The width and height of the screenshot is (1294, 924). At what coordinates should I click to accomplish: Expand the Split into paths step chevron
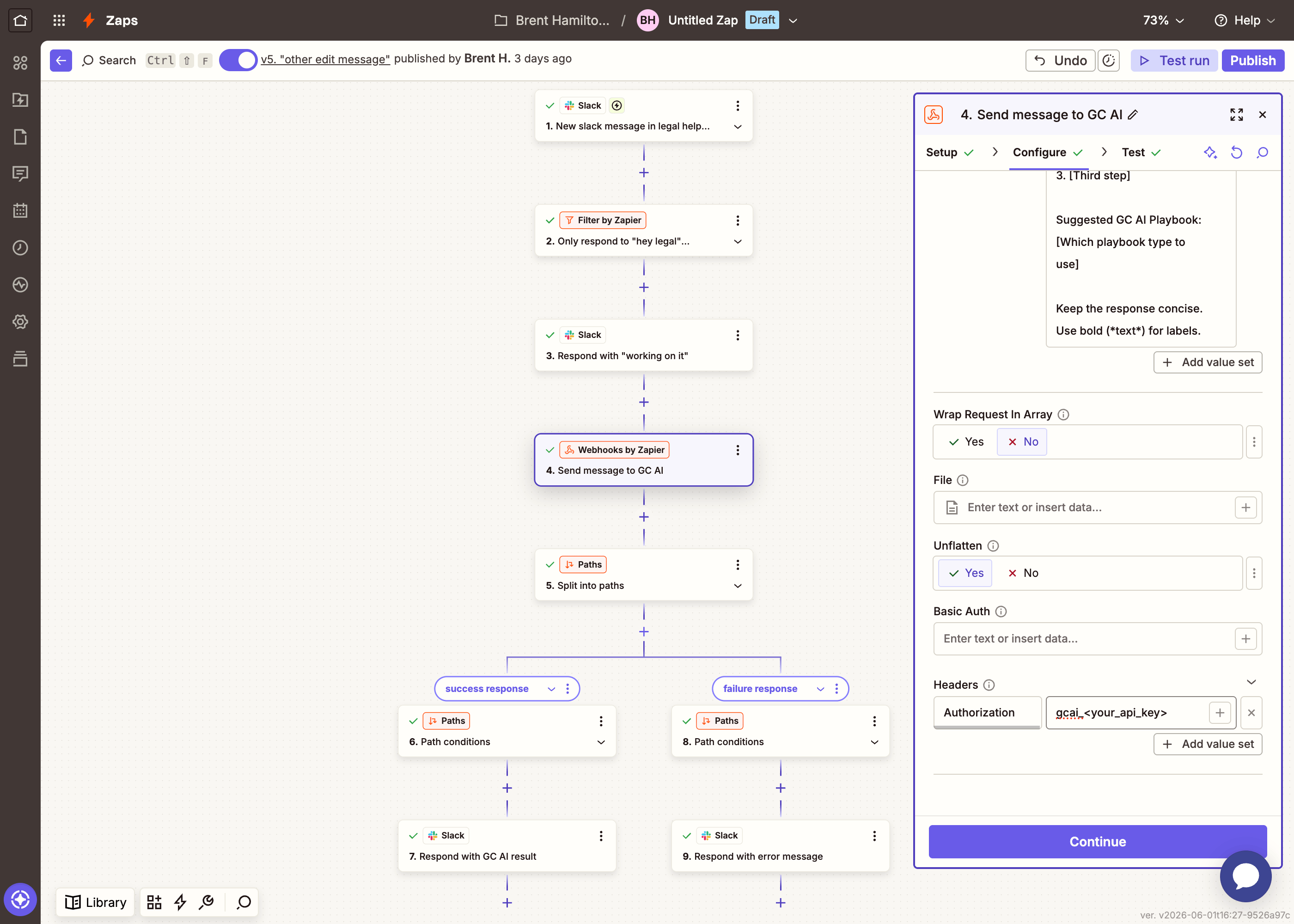[738, 586]
